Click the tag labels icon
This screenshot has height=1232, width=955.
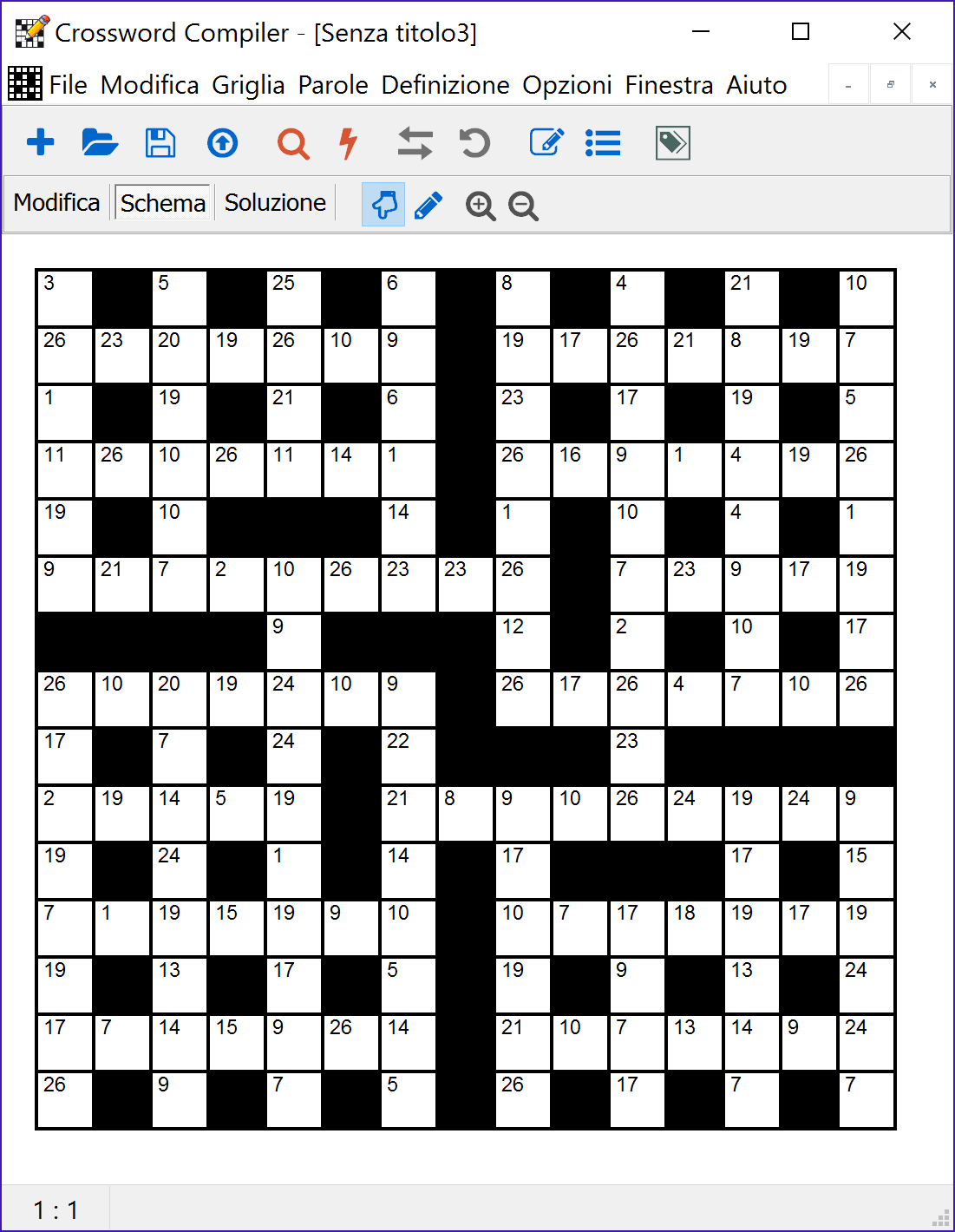coord(672,143)
